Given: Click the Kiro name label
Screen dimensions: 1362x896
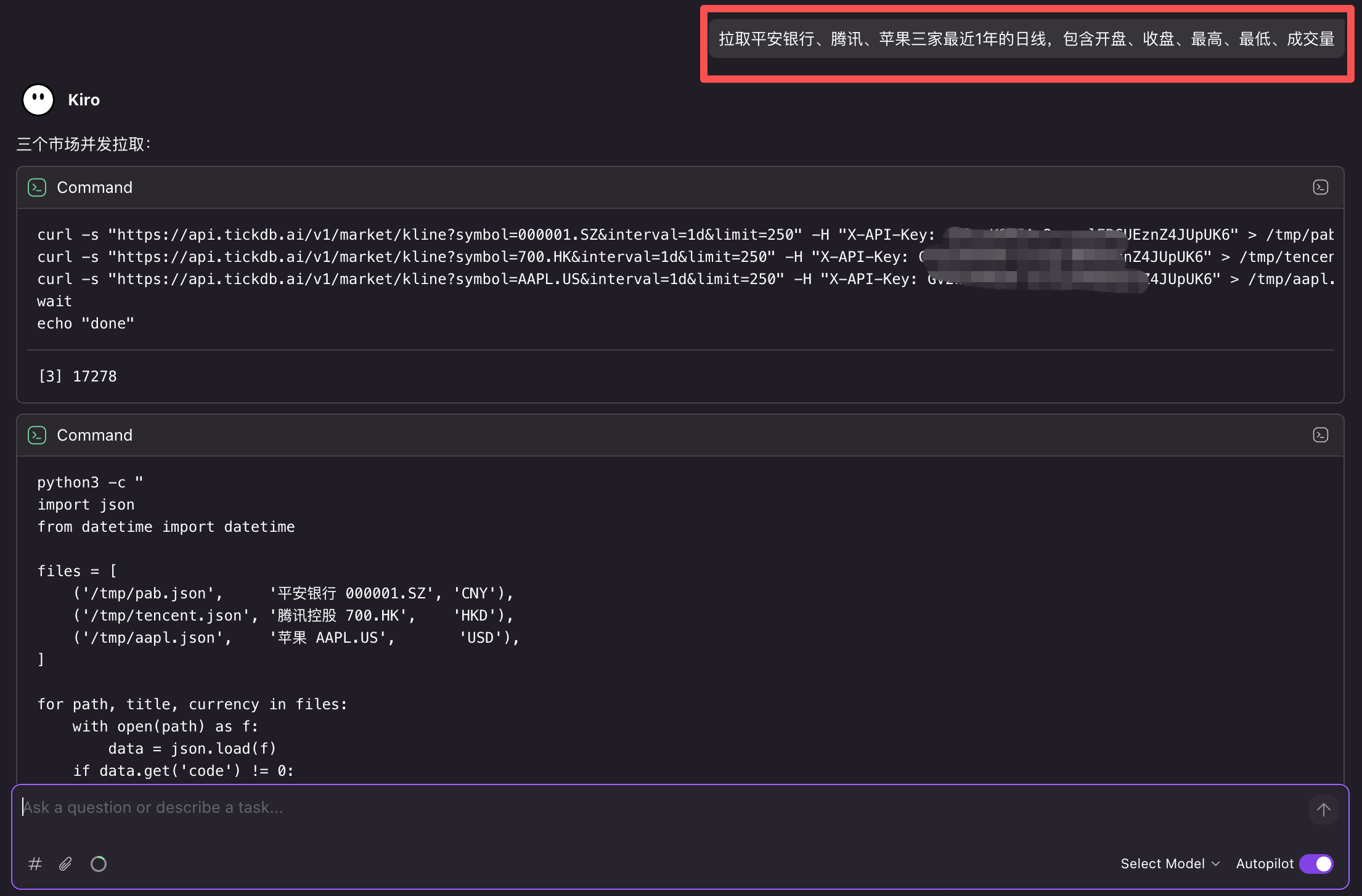Looking at the screenshot, I should click(x=83, y=99).
